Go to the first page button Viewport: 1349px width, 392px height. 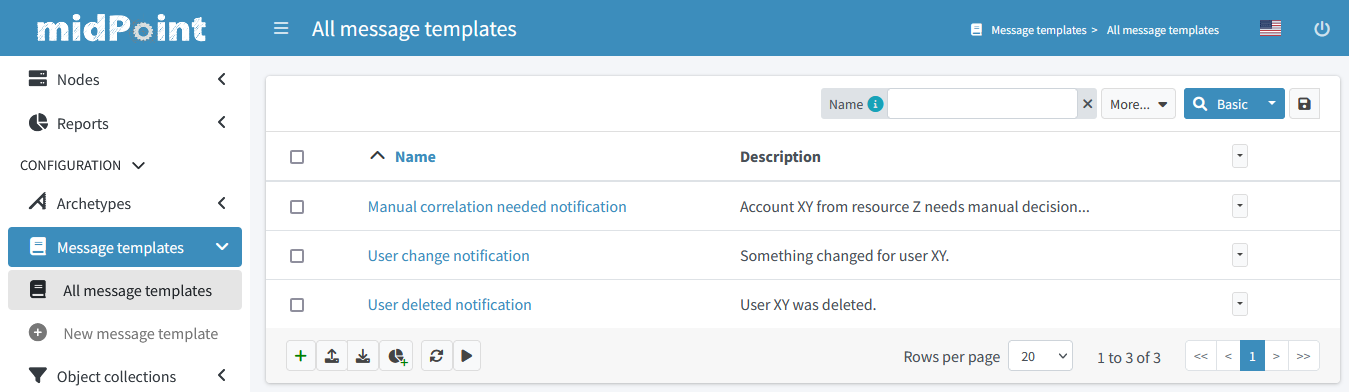(1200, 356)
